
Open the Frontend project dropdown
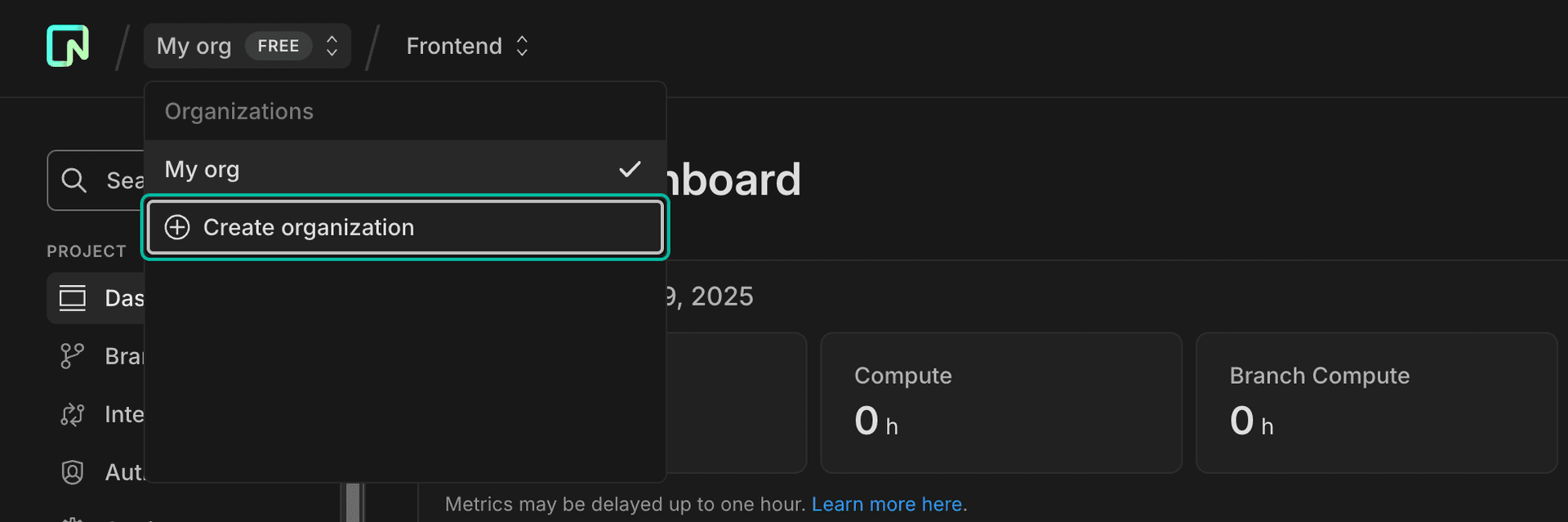[468, 46]
